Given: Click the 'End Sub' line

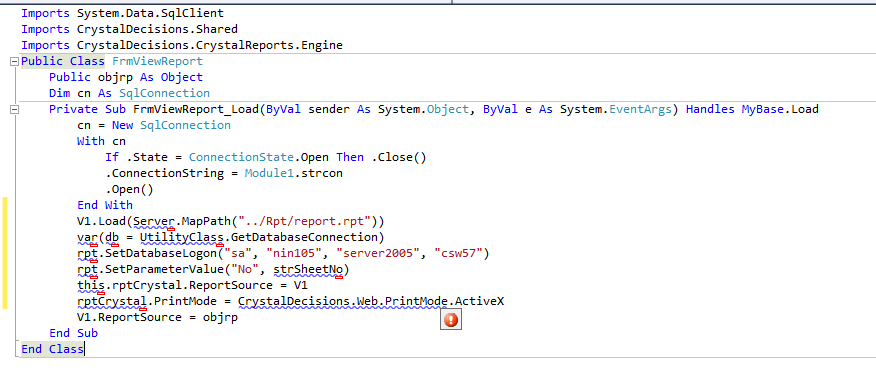Looking at the screenshot, I should click(73, 333).
